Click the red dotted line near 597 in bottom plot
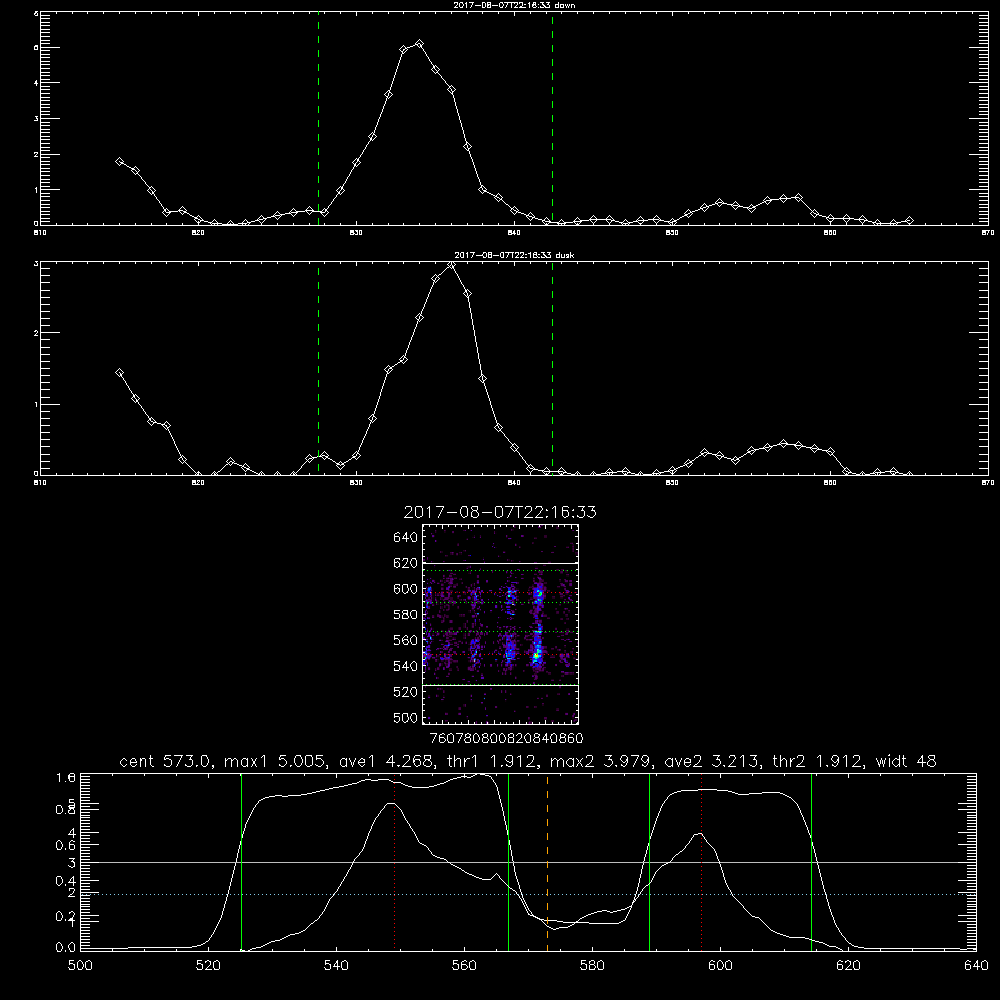The width and height of the screenshot is (1000, 1000). click(702, 862)
